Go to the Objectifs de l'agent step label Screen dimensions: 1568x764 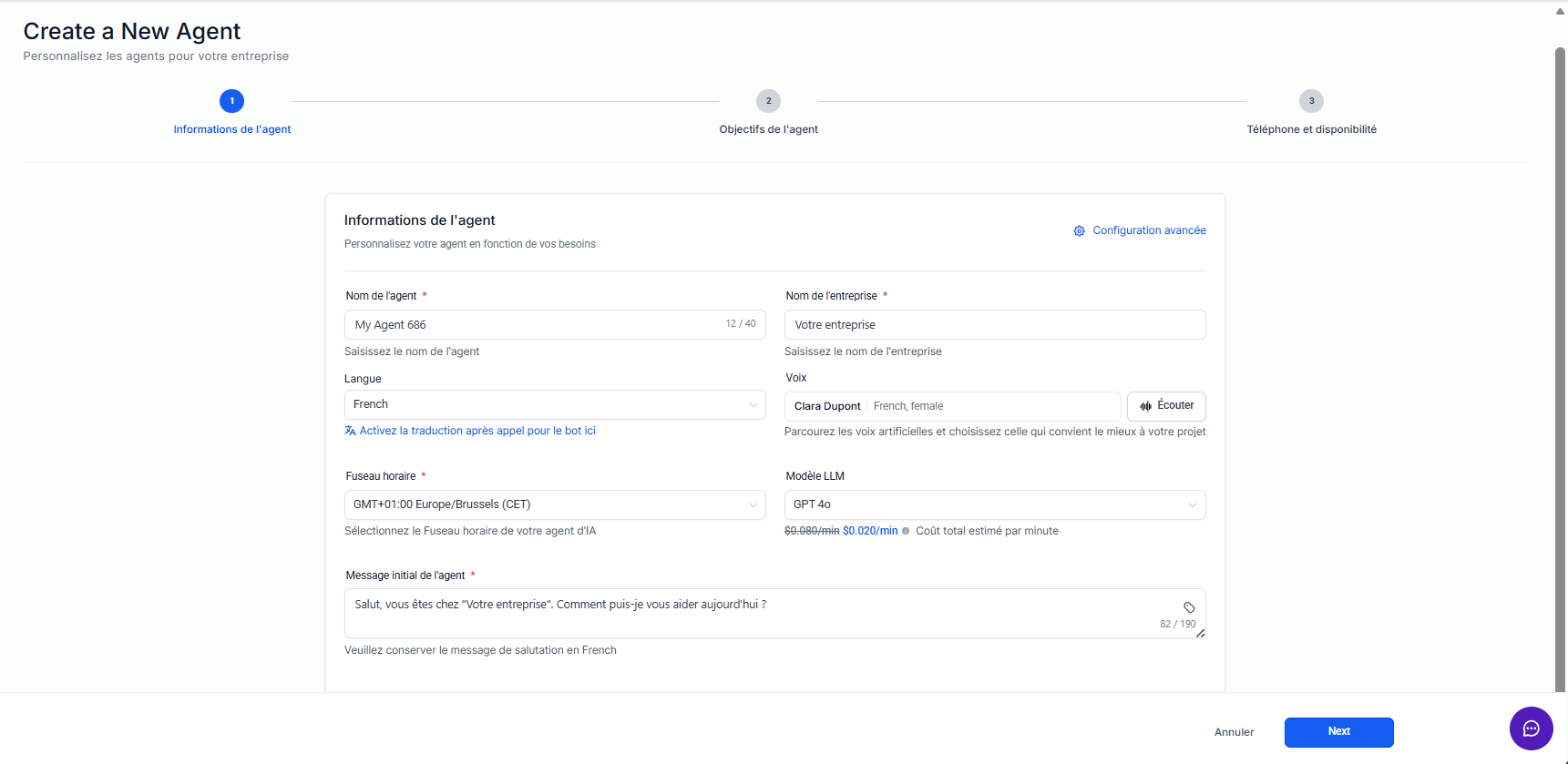768,129
